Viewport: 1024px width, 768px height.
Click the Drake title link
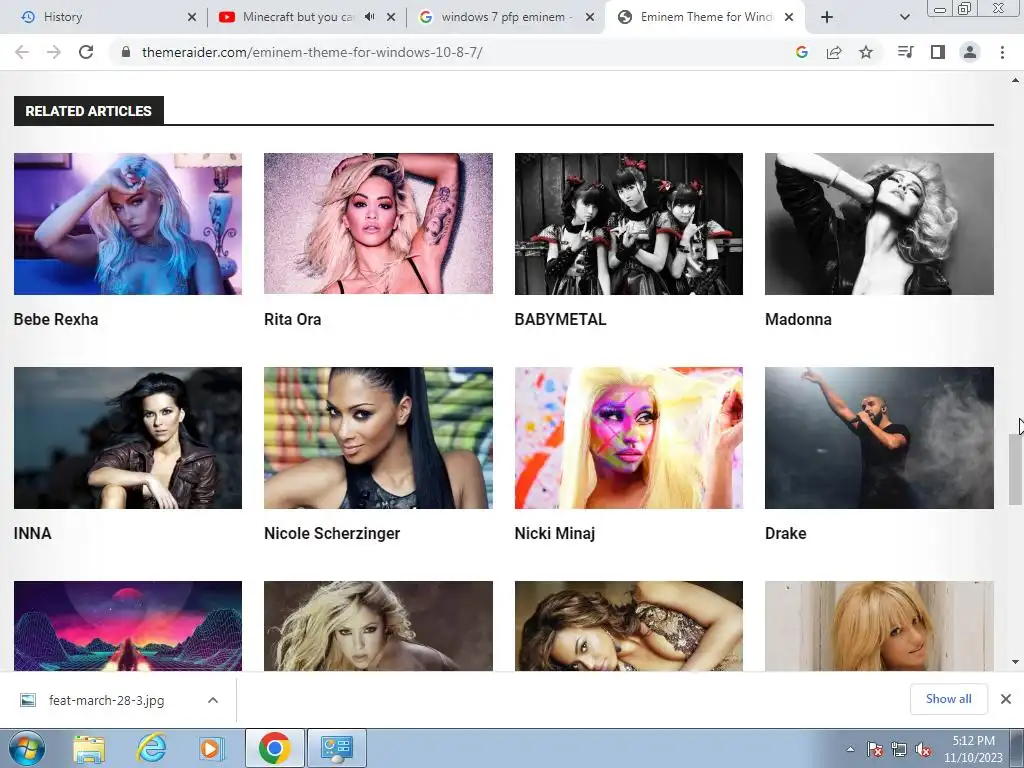tap(786, 533)
